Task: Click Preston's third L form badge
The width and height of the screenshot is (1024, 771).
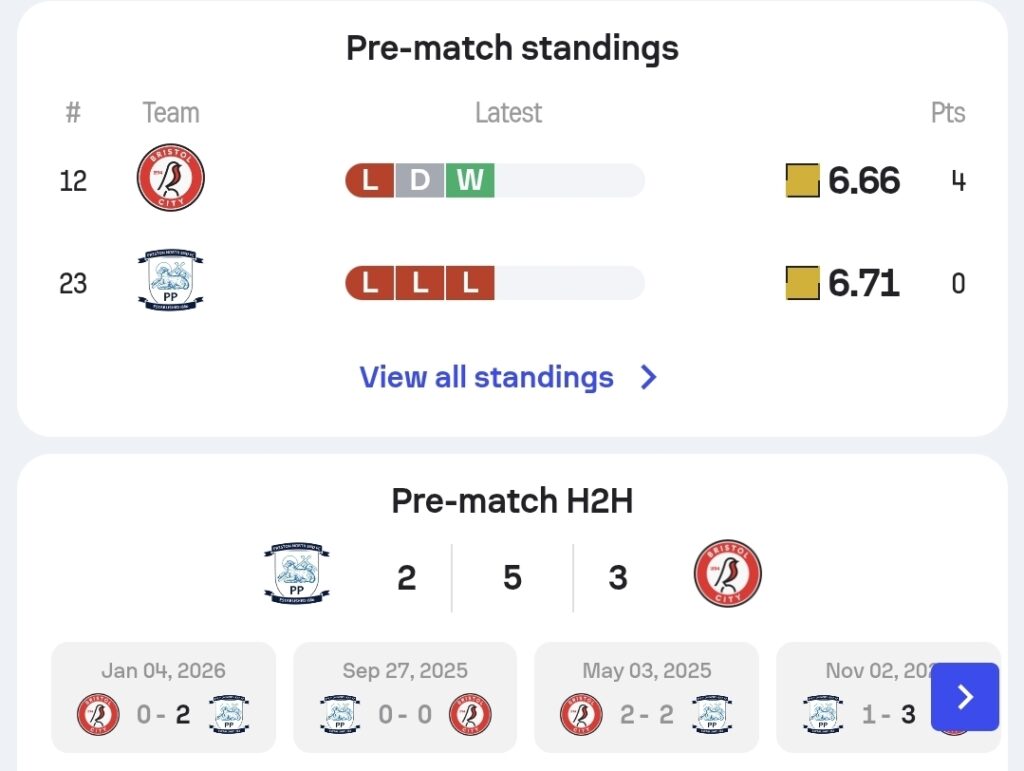Action: [x=470, y=283]
